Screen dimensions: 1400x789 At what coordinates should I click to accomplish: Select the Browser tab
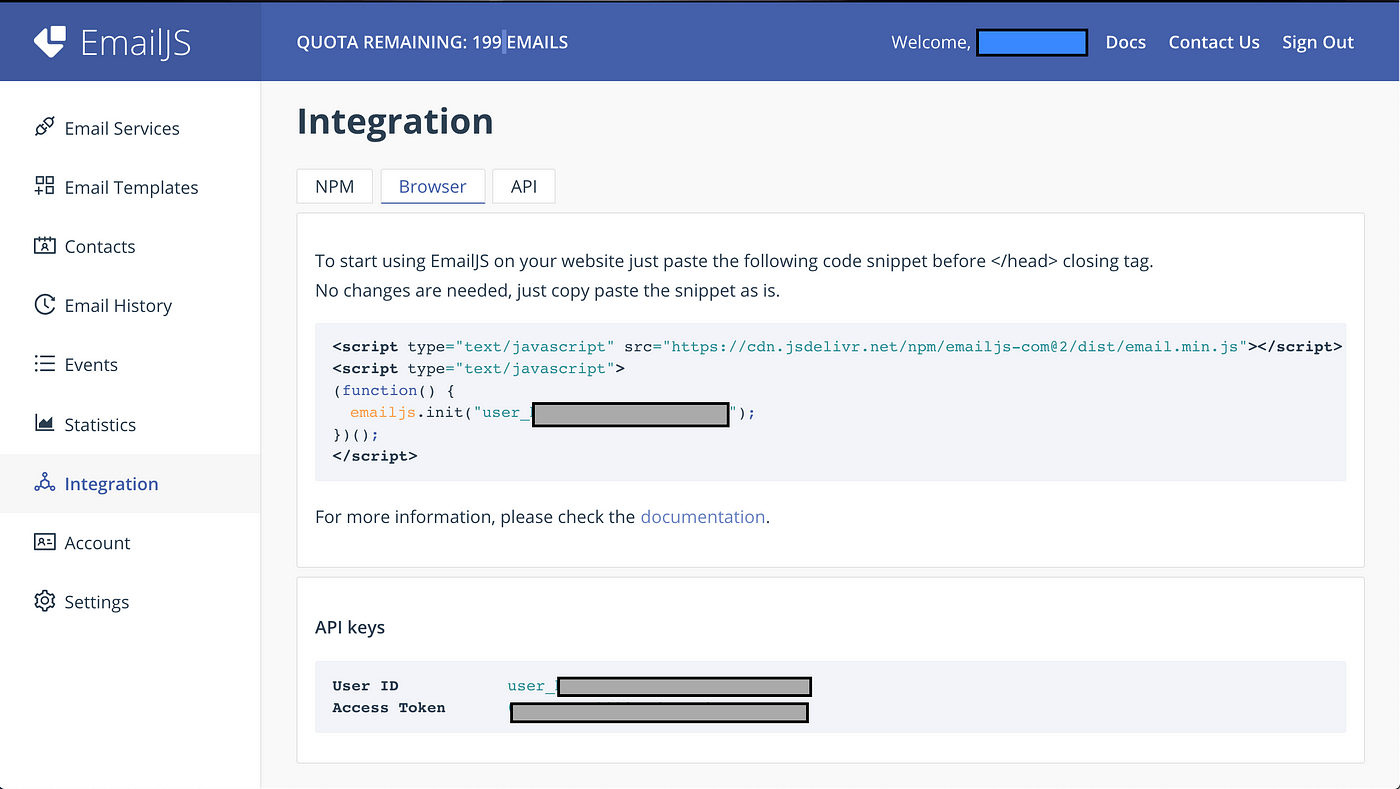(x=433, y=186)
